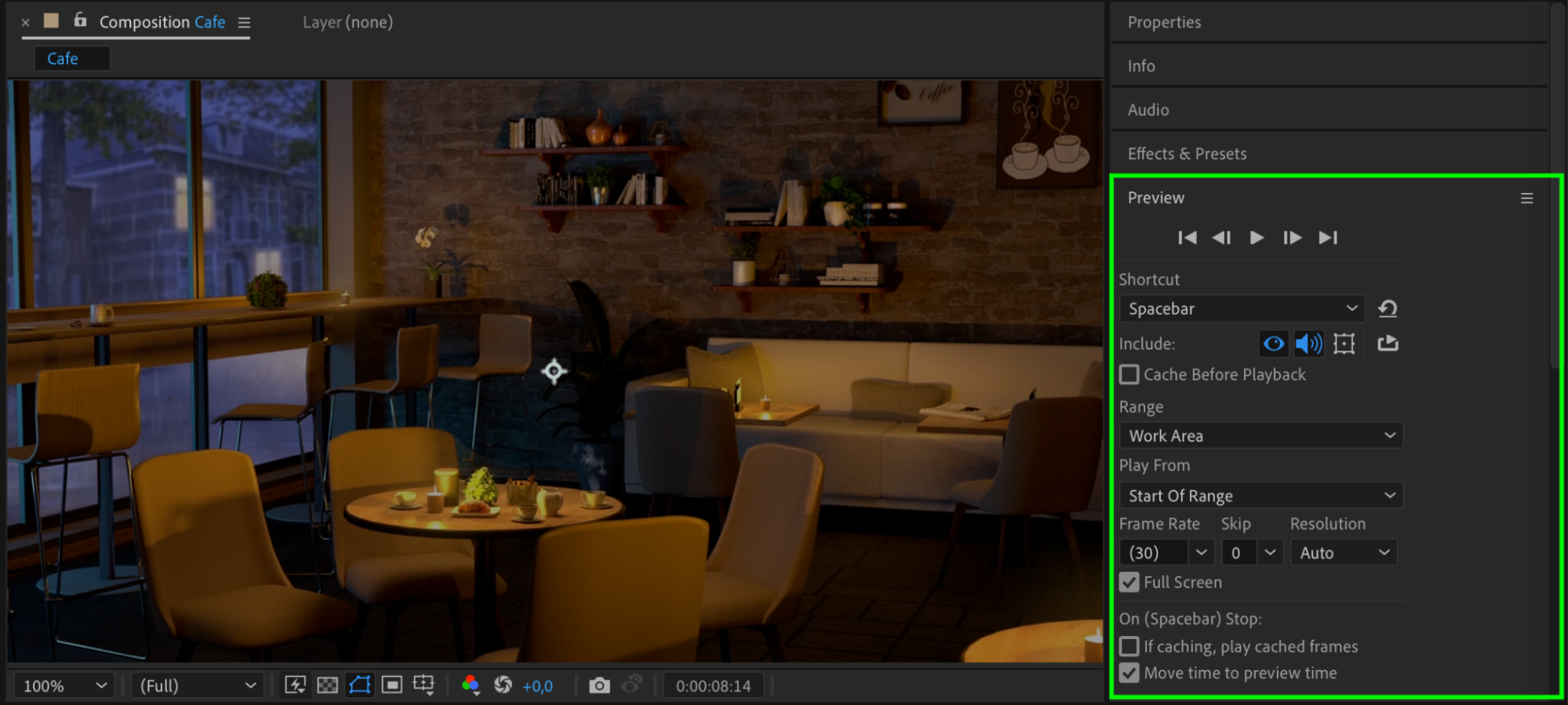Screen dimensions: 1568x705
Task: Mute audio in the preview Include options
Action: (1308, 343)
